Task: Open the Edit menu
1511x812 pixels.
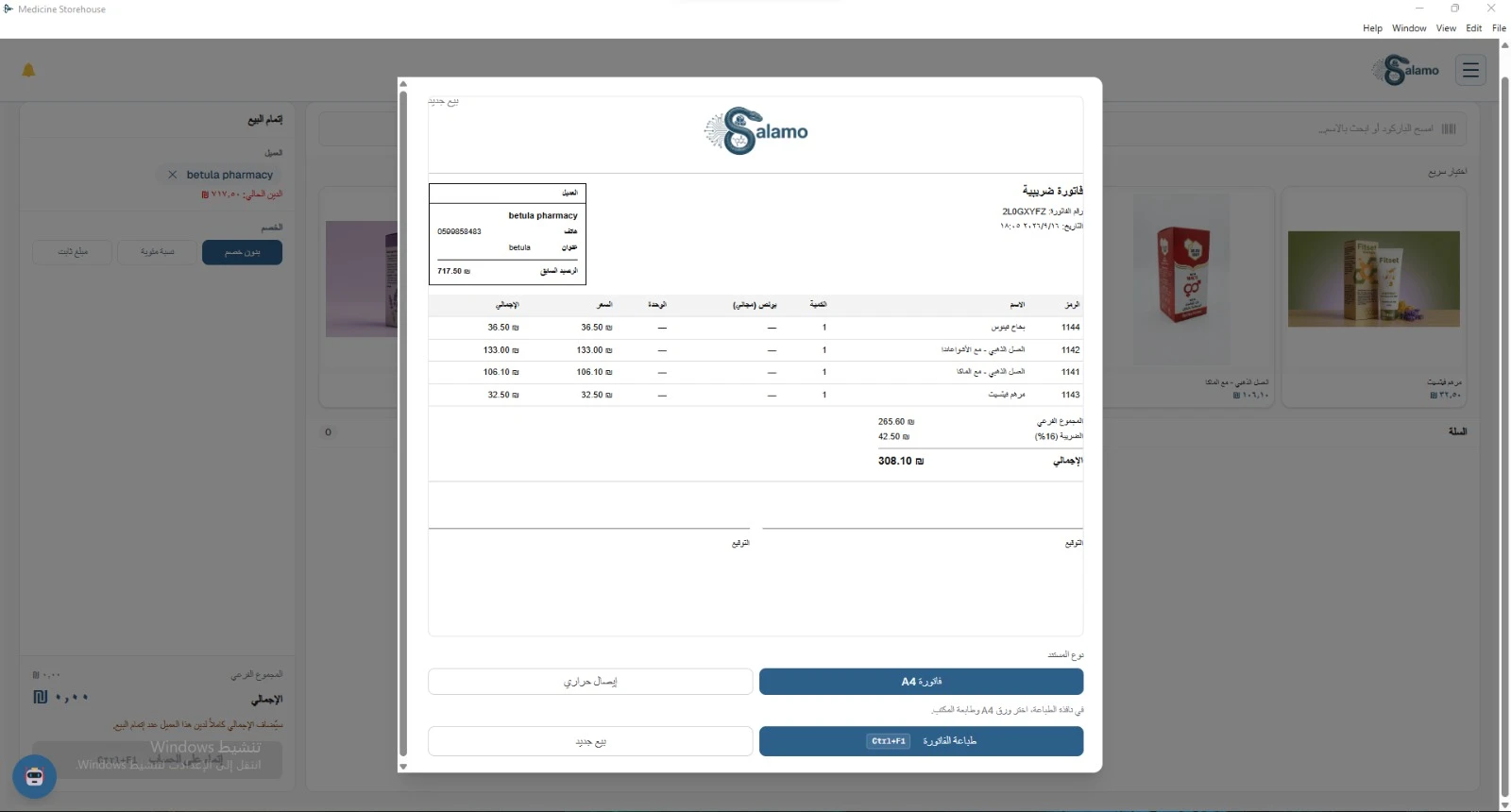Action: click(1473, 28)
